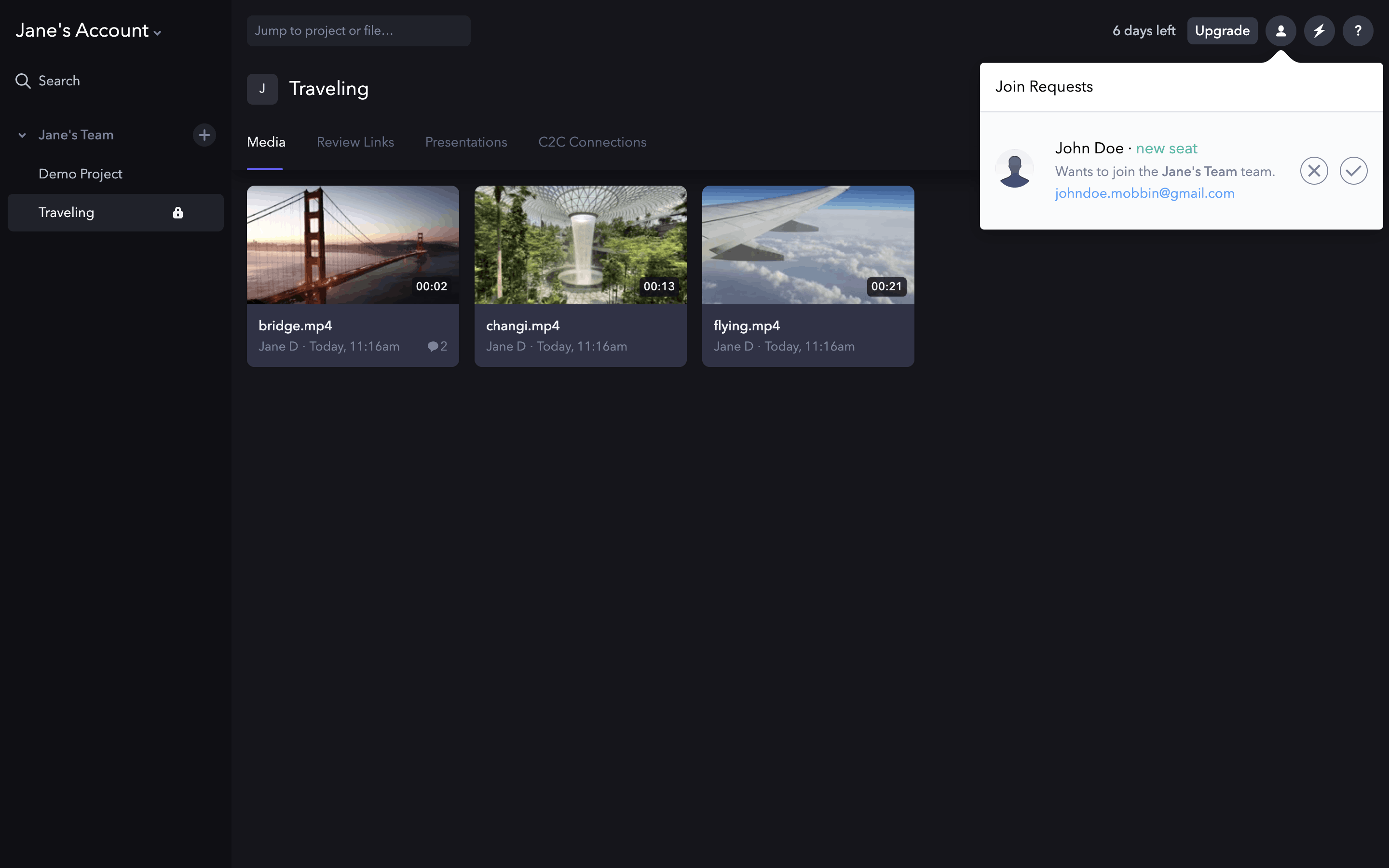Decline John Doe's join request

(x=1314, y=171)
